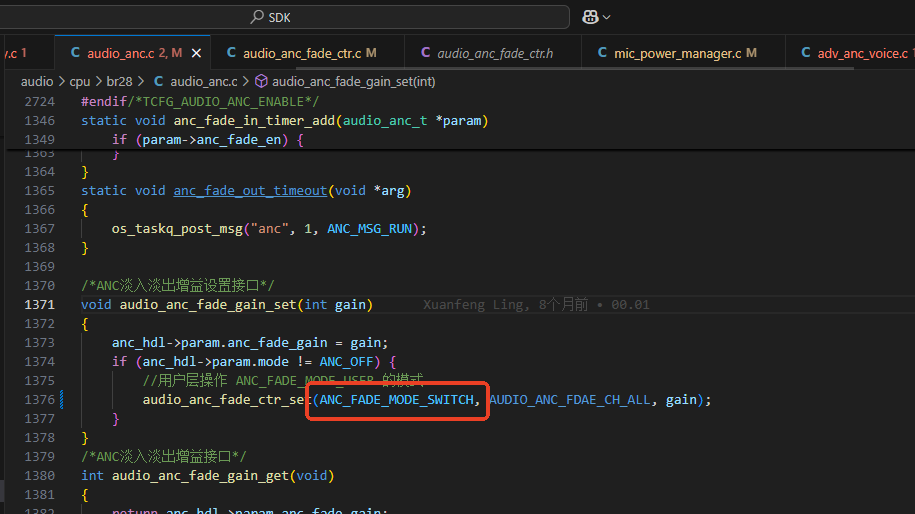Click AUDIO_ANC_FDAE_CH_ALL argument
The width and height of the screenshot is (915, 514).
click(570, 400)
